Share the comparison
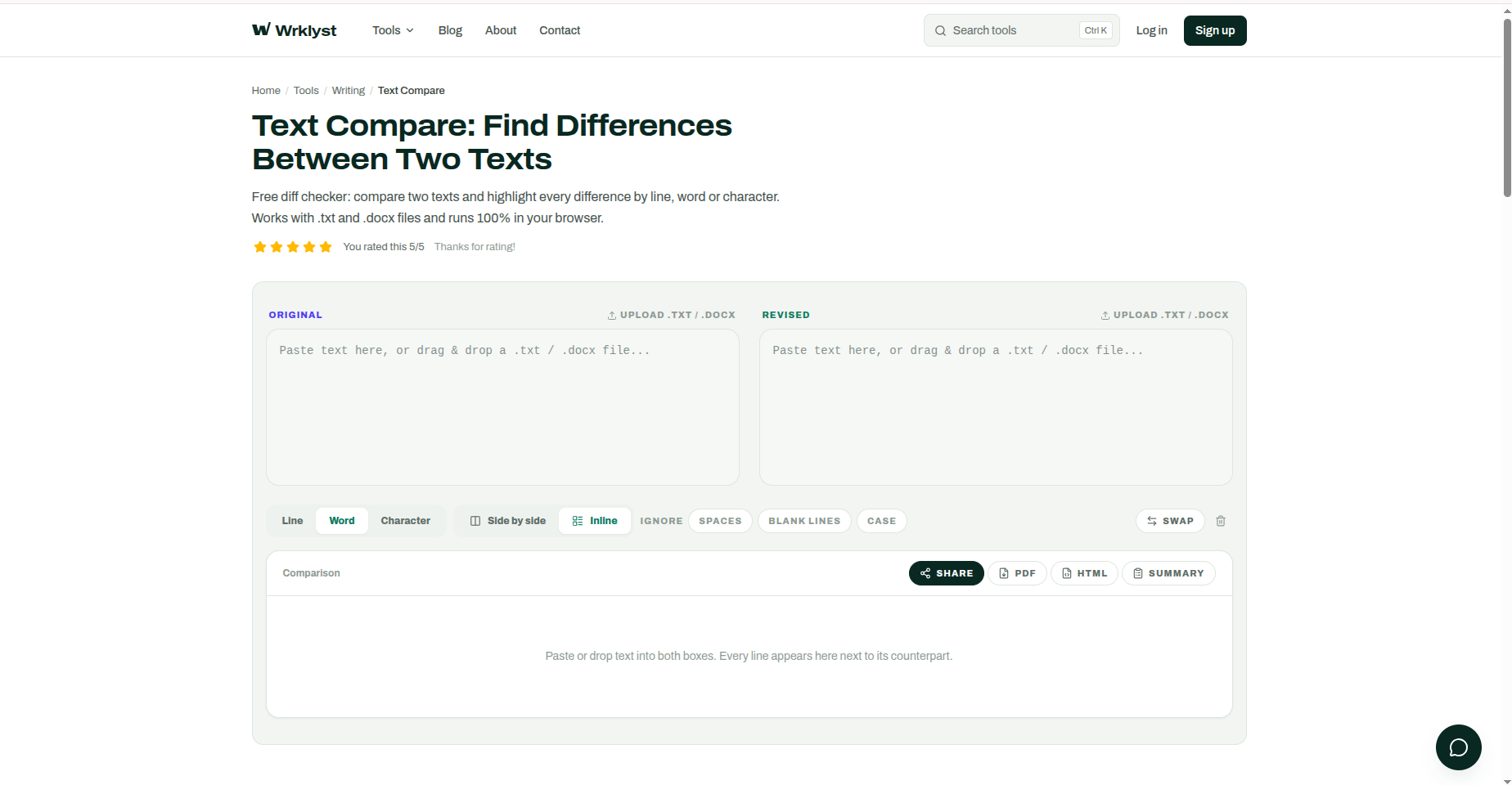This screenshot has height=785, width=1512. [947, 573]
